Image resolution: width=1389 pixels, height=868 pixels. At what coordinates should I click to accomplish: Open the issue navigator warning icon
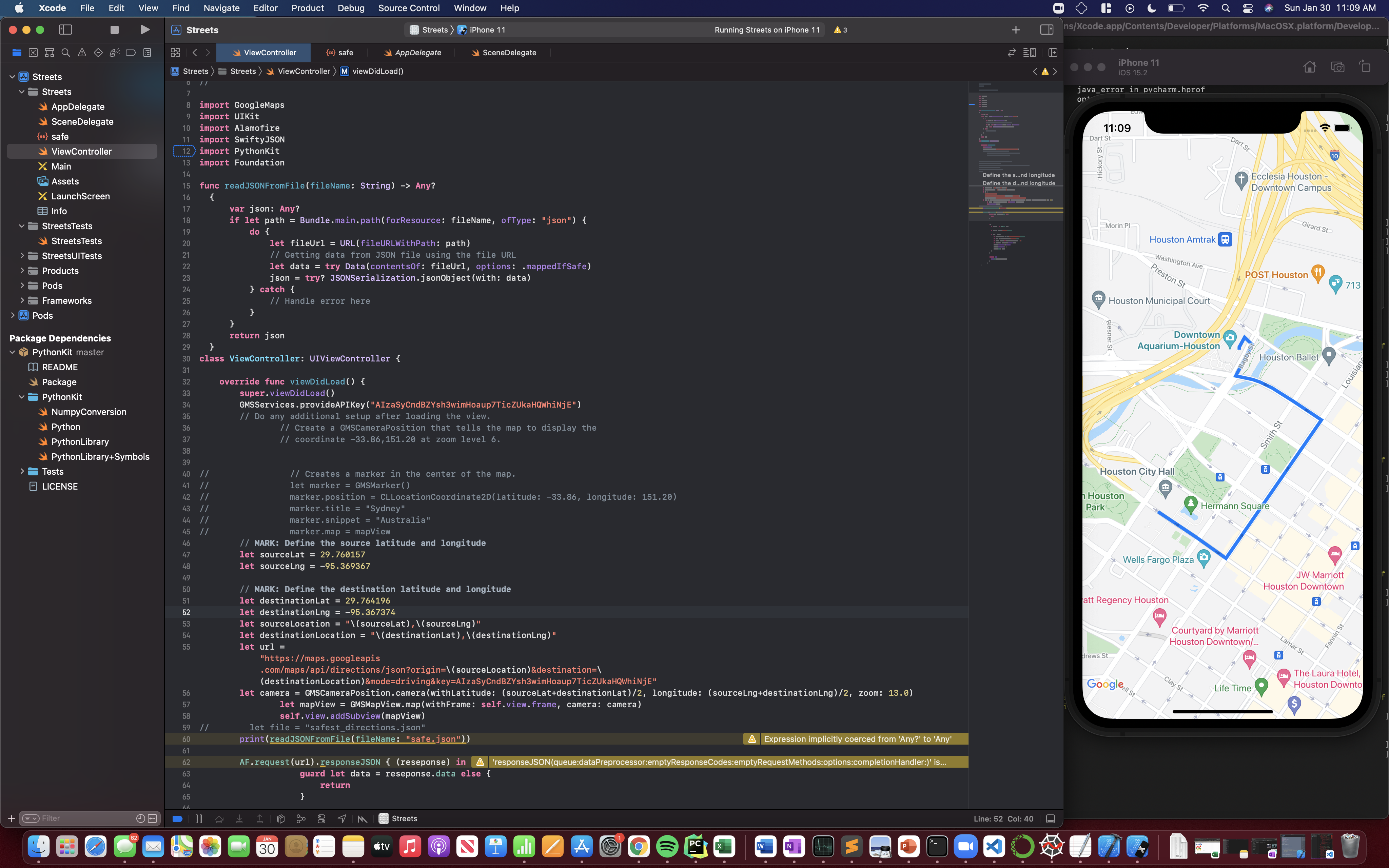pyautogui.click(x=82, y=53)
